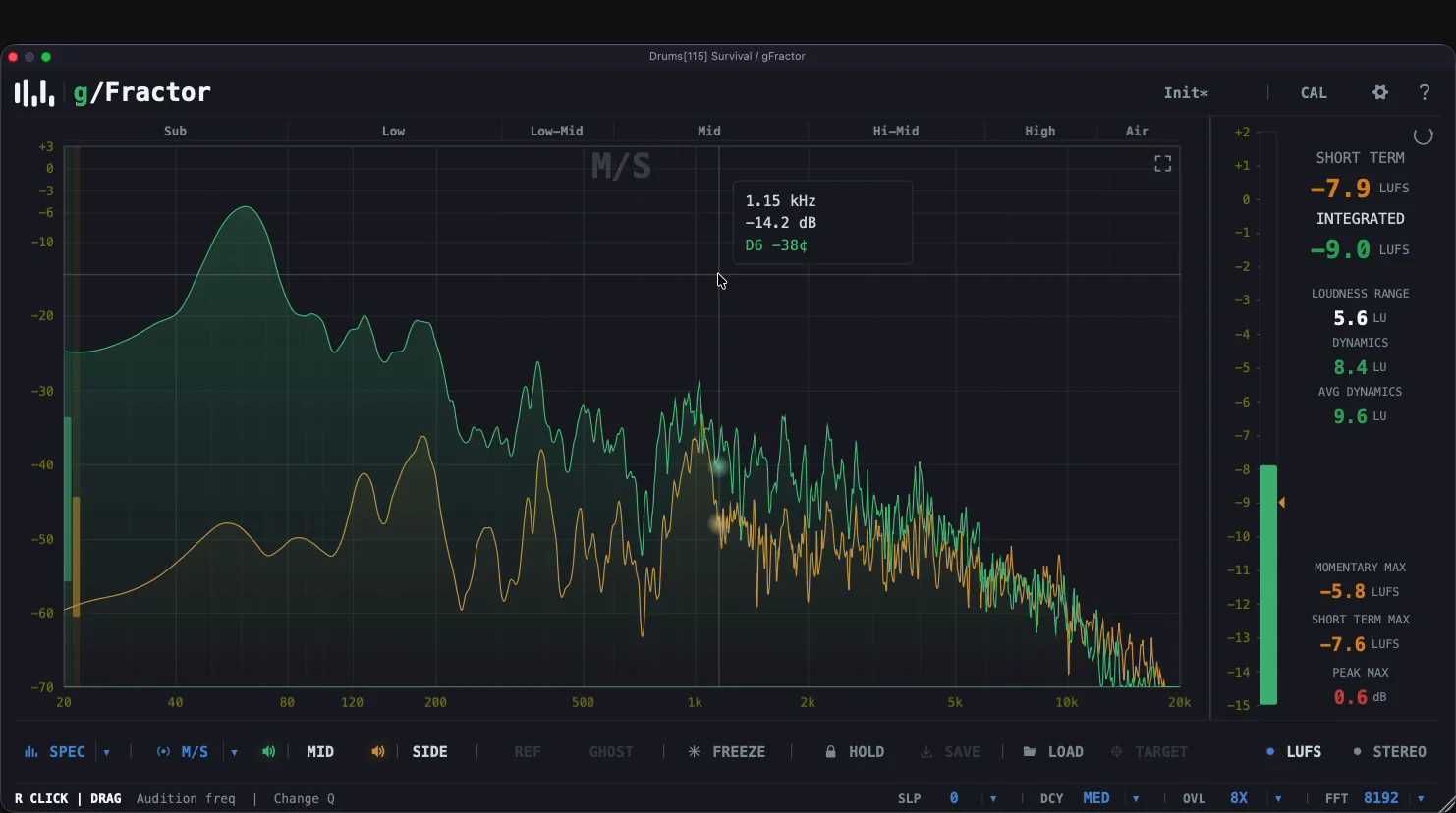Select the Hi-Mid frequency band tab
The image size is (1456, 813).
click(896, 131)
